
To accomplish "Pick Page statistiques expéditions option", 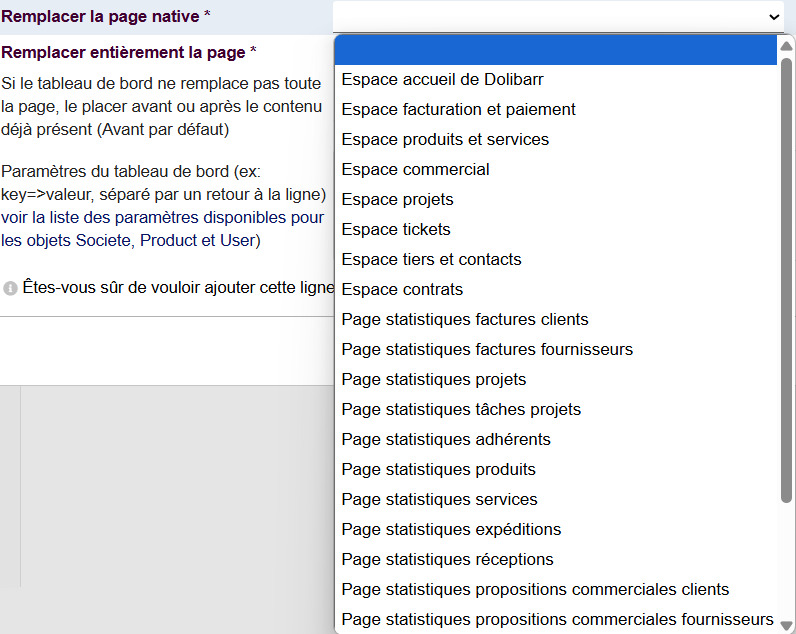I will (x=451, y=530).
